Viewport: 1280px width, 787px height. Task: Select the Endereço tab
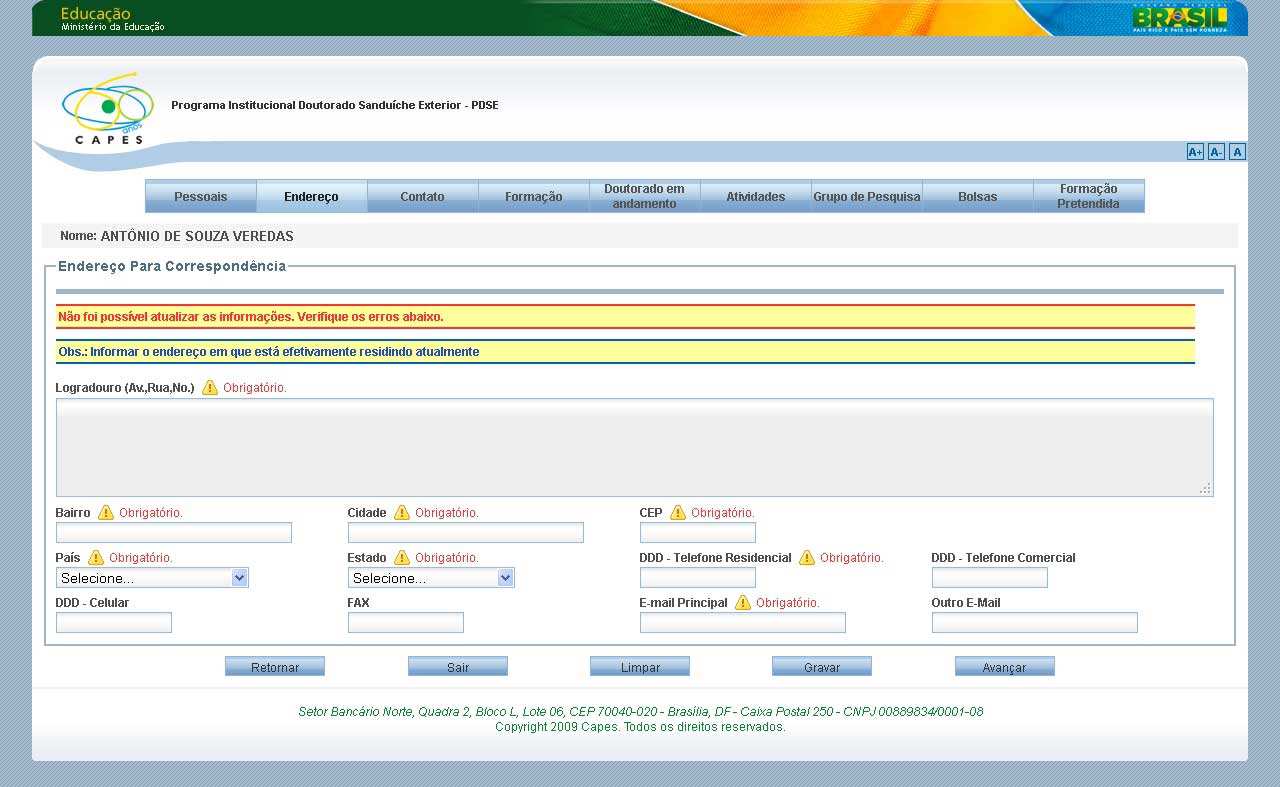pyautogui.click(x=311, y=196)
